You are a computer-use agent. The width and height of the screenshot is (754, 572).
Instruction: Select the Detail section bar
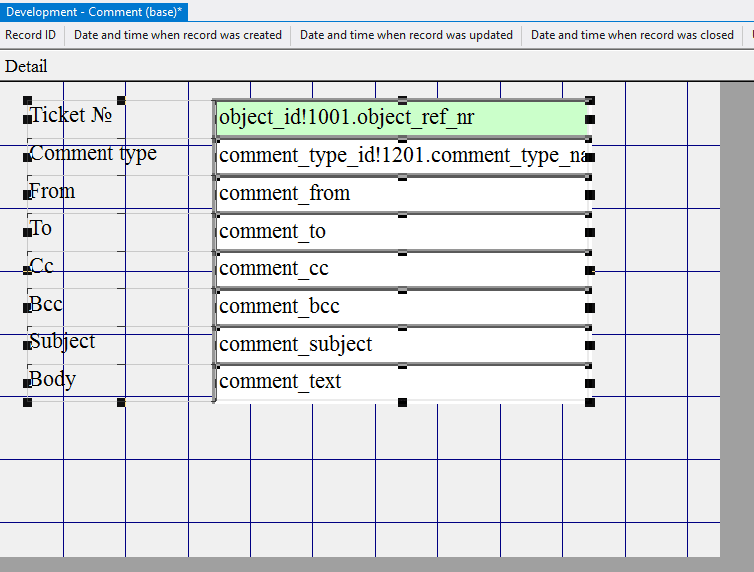point(300,67)
